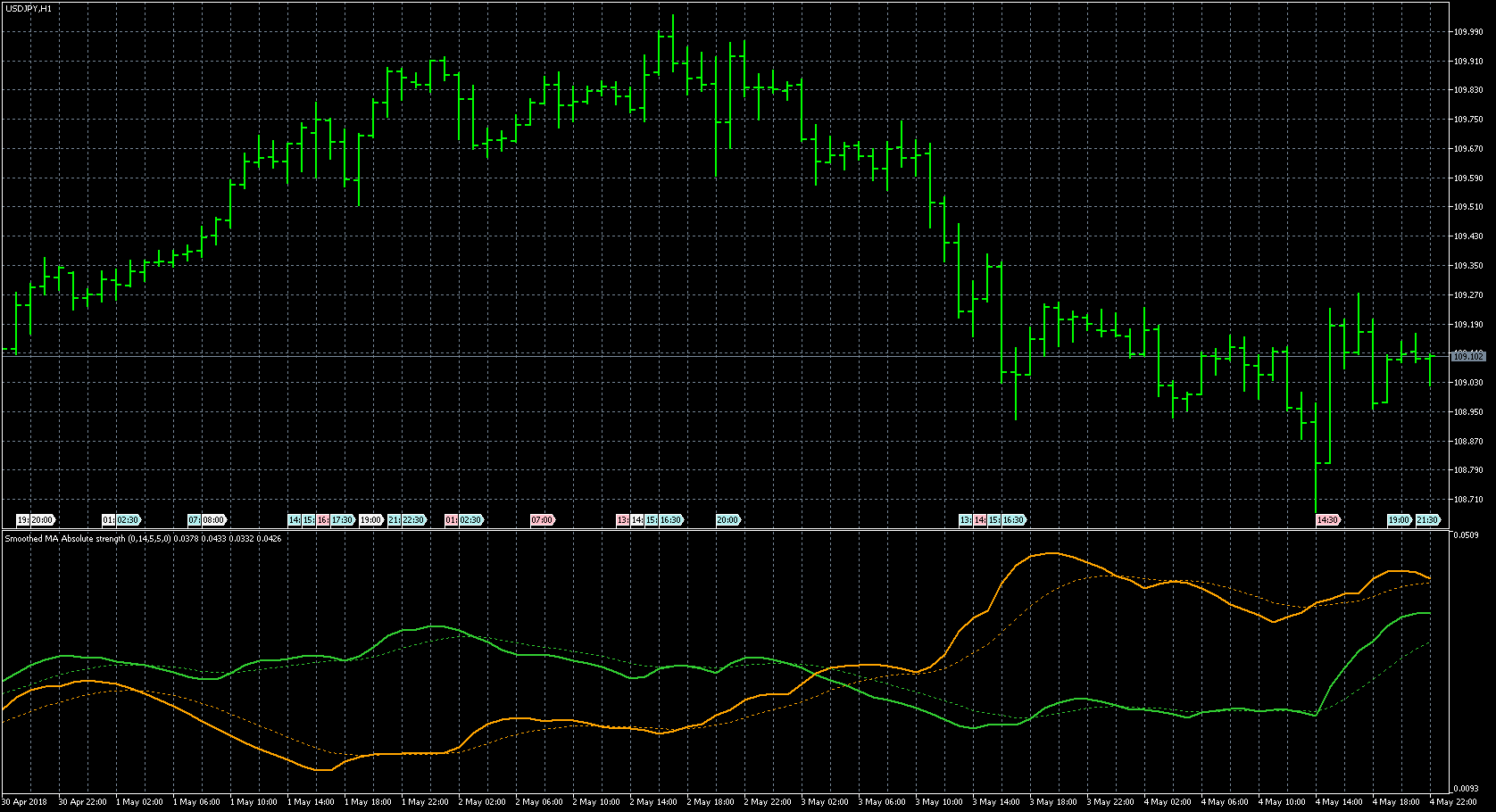
Task: Click the 109.990 price scale label
Action: pyautogui.click(x=1468, y=32)
